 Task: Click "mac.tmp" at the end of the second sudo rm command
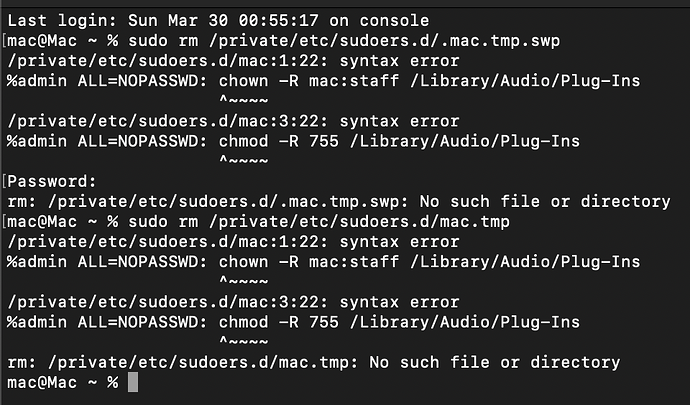point(474,221)
